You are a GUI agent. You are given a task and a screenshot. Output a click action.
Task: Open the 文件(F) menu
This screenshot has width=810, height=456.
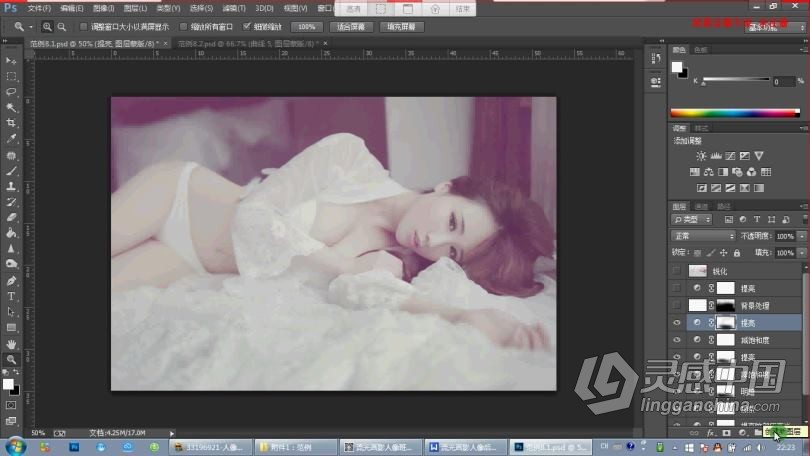tap(39, 8)
